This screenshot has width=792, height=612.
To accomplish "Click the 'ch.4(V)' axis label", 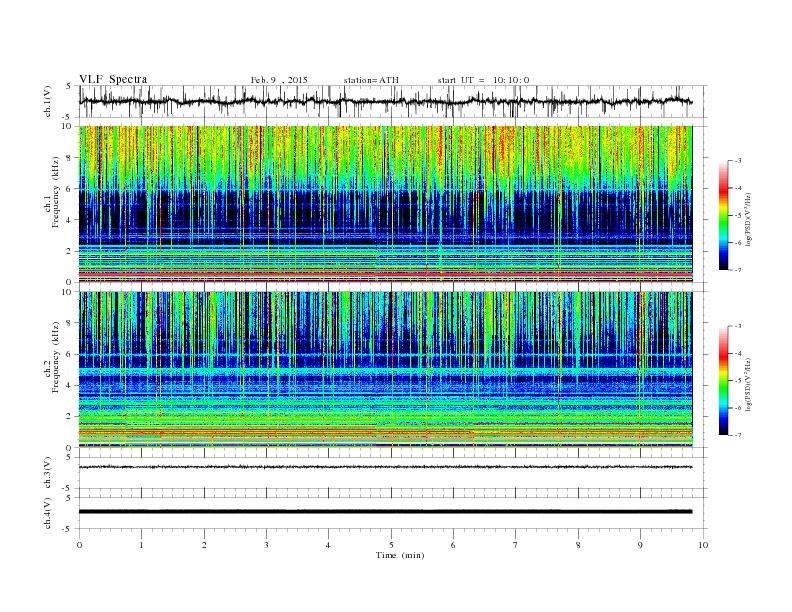I will tap(48, 513).
